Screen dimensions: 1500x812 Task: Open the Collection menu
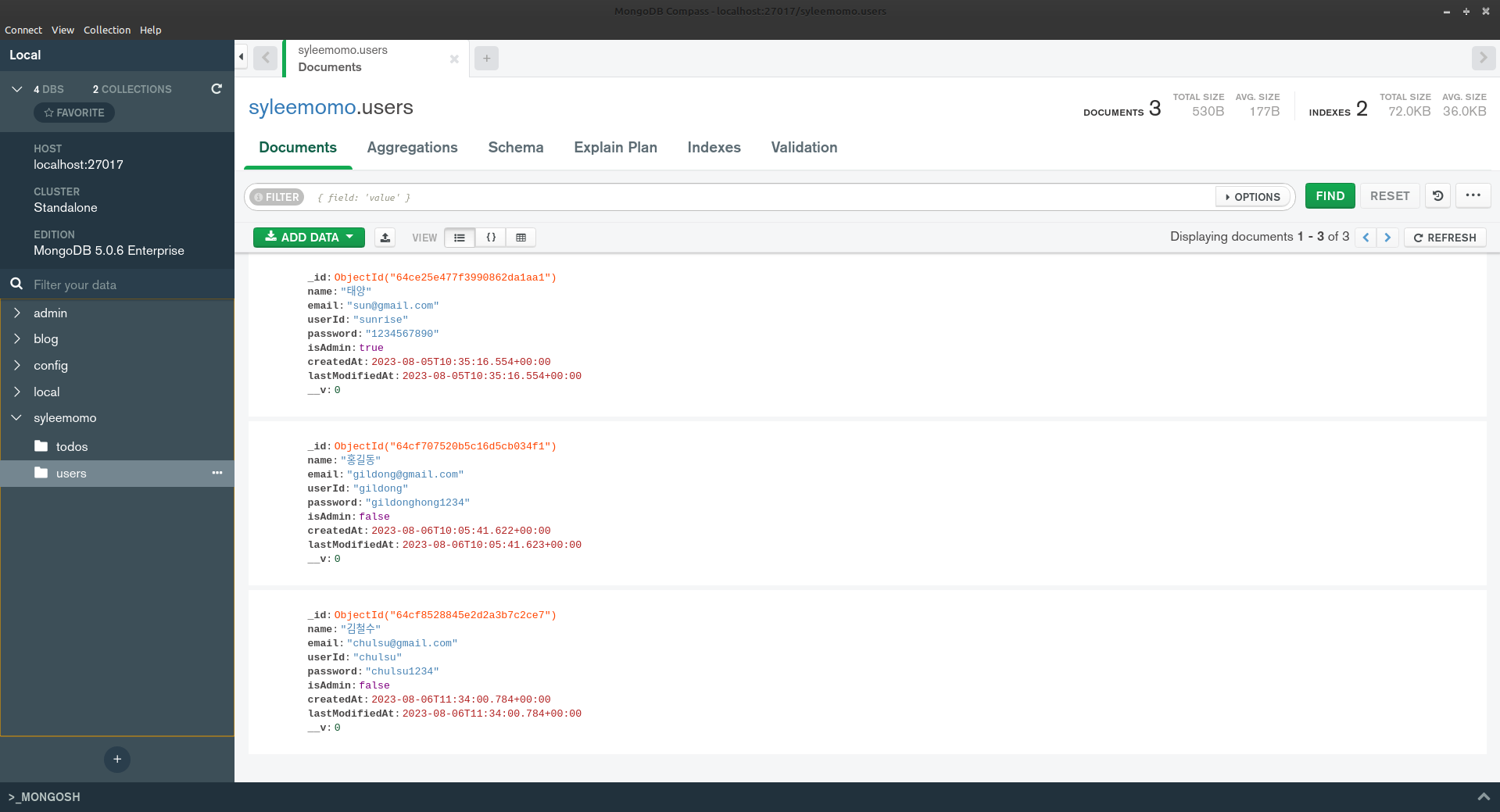pos(107,30)
